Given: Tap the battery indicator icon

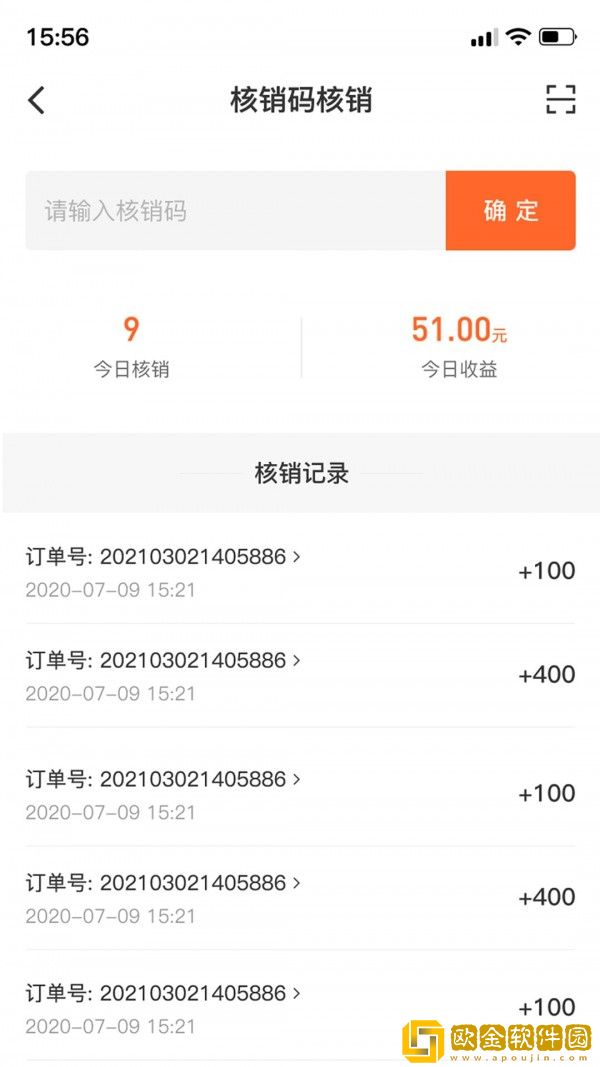Looking at the screenshot, I should click(556, 36).
